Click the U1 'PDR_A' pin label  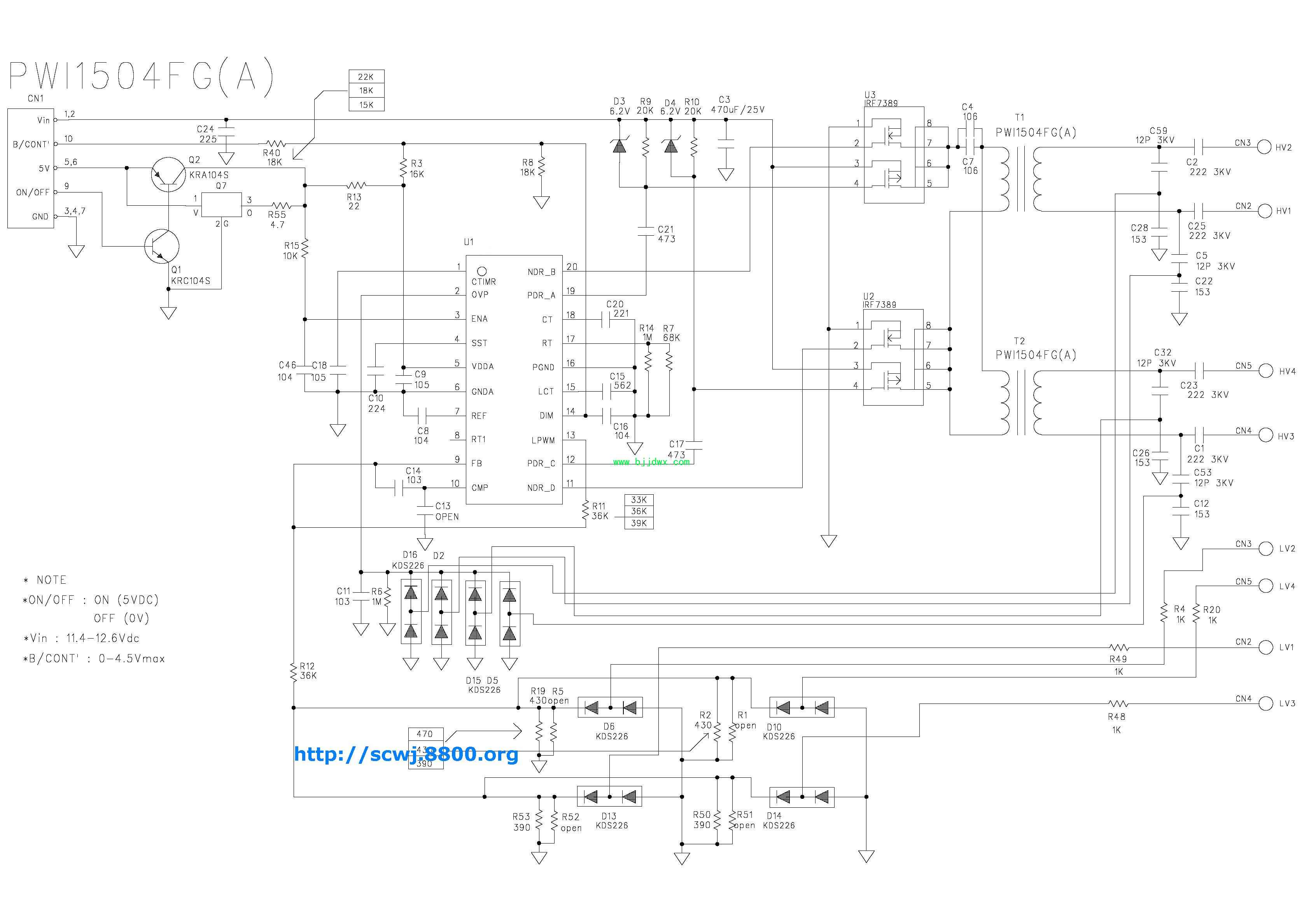(x=541, y=295)
